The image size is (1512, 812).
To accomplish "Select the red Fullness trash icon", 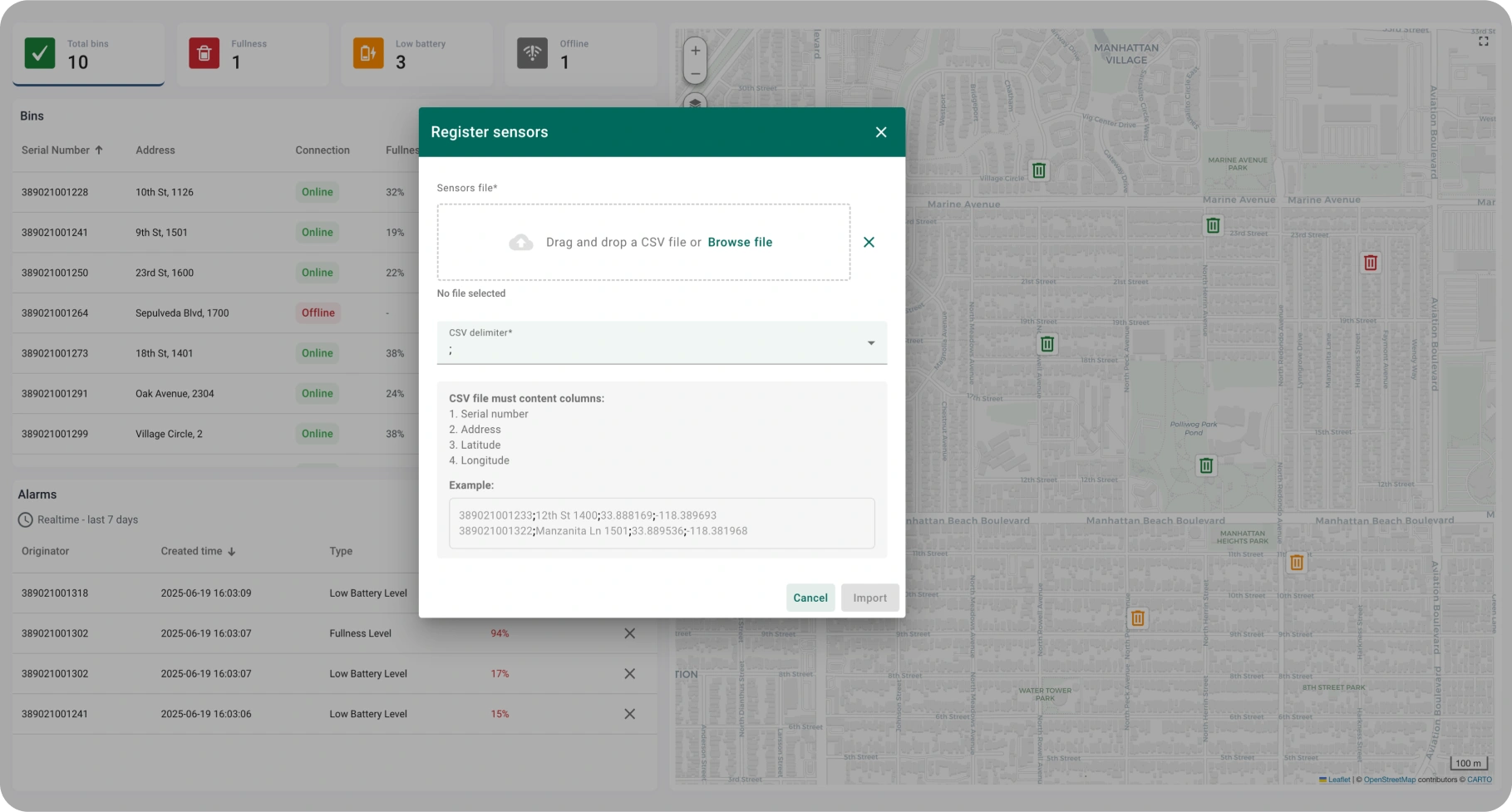I will pos(204,53).
